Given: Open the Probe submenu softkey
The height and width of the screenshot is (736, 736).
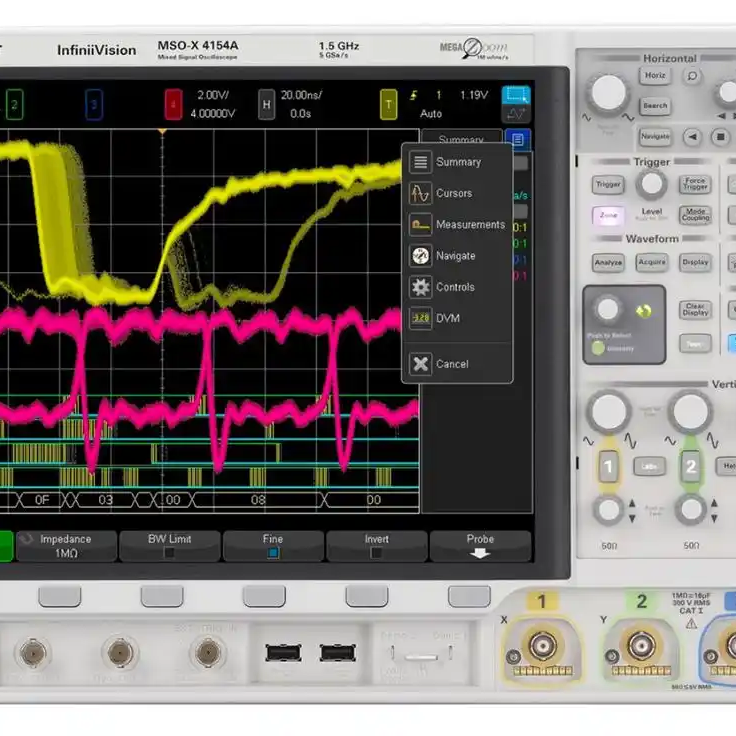Looking at the screenshot, I should 480,546.
